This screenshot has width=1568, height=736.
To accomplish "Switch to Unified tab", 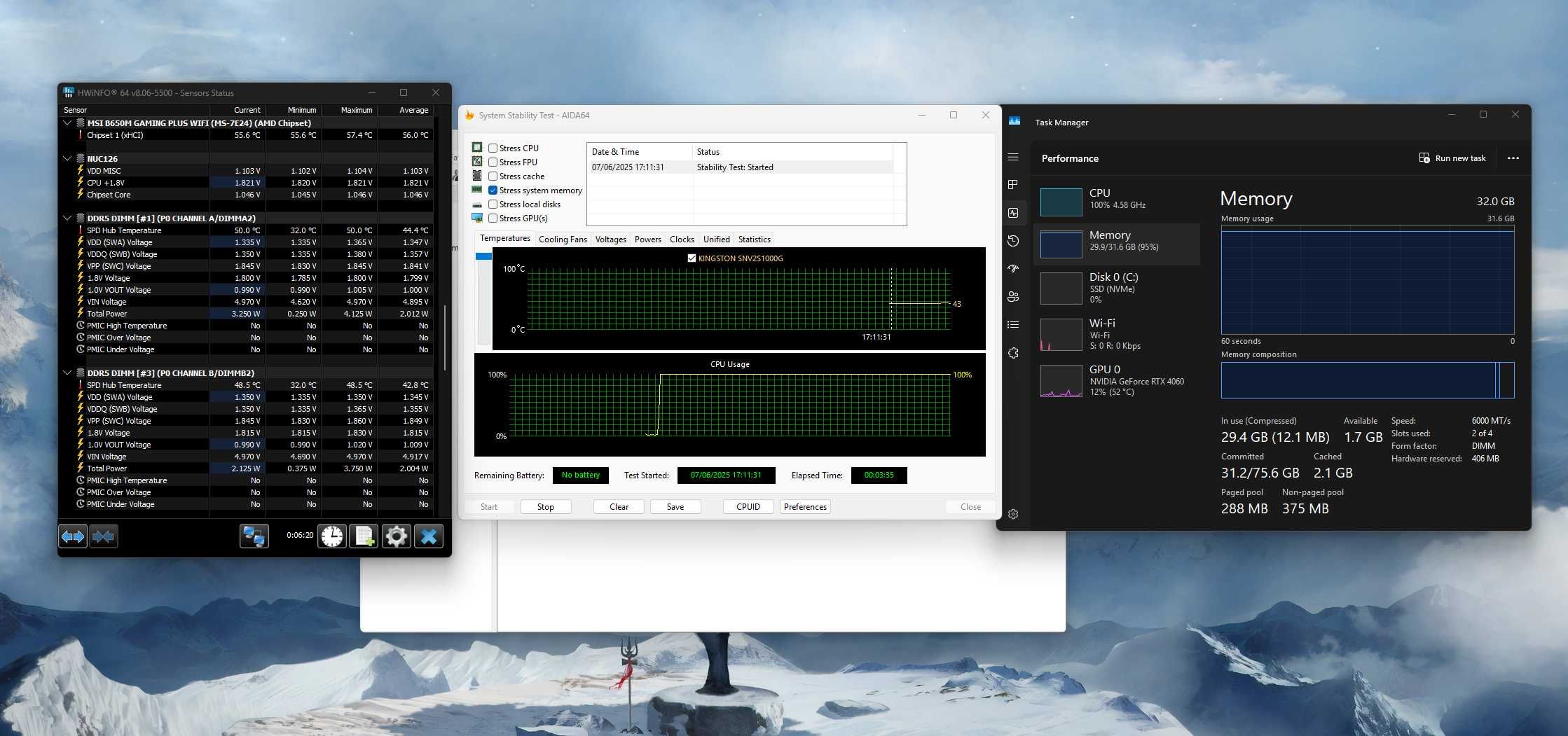I will click(x=716, y=239).
